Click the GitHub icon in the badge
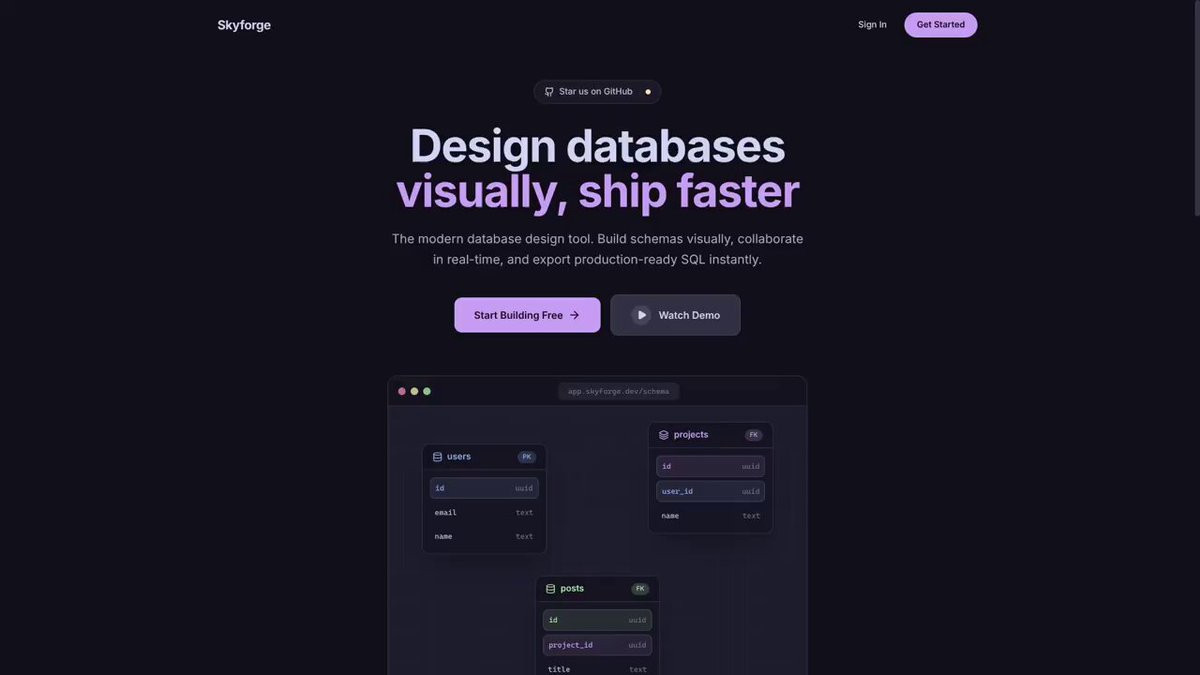 [549, 92]
